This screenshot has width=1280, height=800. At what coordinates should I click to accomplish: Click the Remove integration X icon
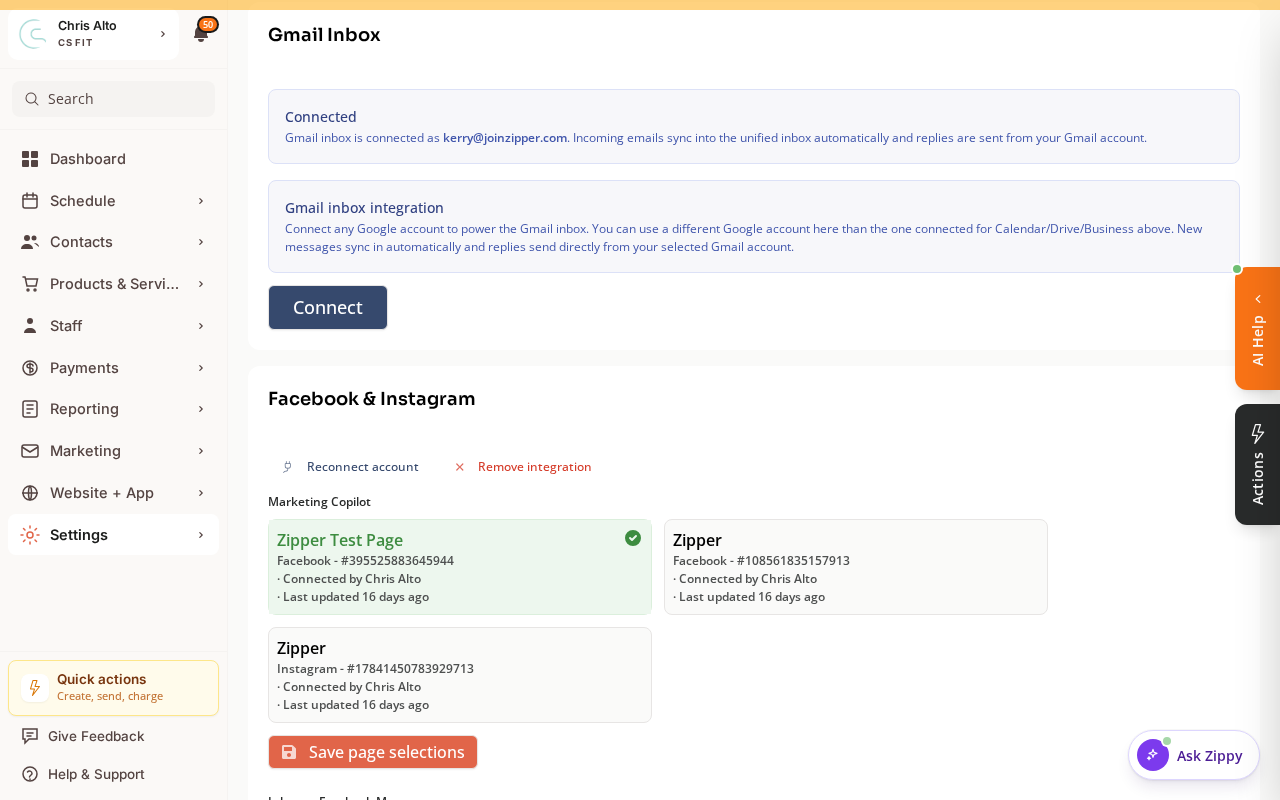point(460,467)
